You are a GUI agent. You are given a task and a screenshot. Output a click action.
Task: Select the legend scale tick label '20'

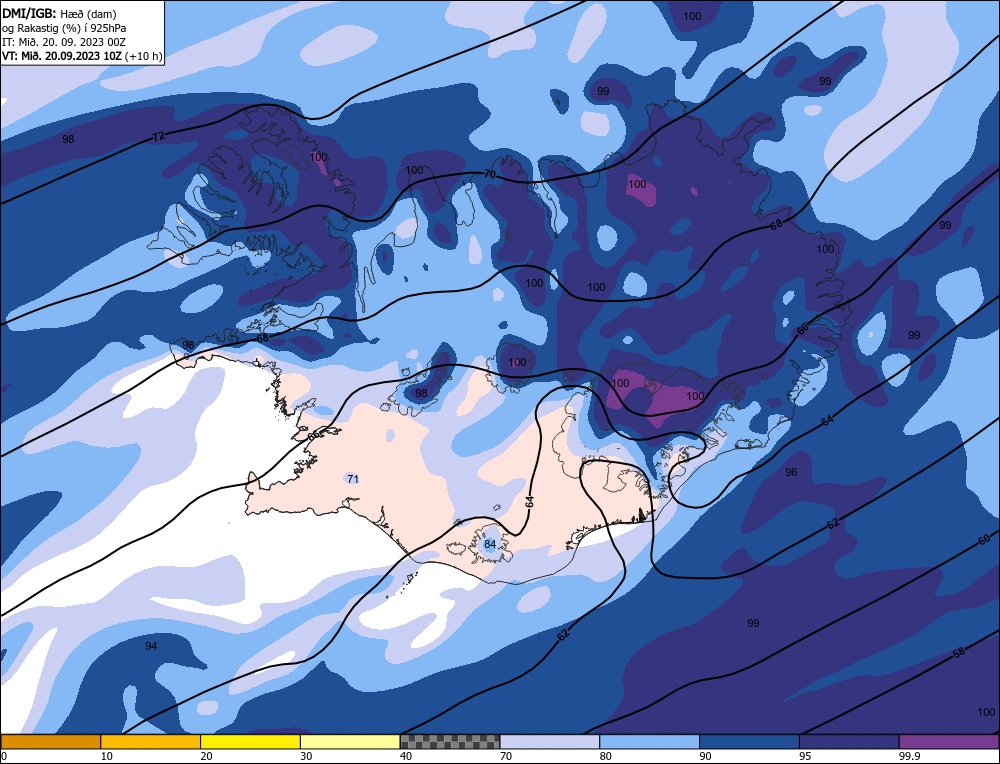tap(206, 756)
